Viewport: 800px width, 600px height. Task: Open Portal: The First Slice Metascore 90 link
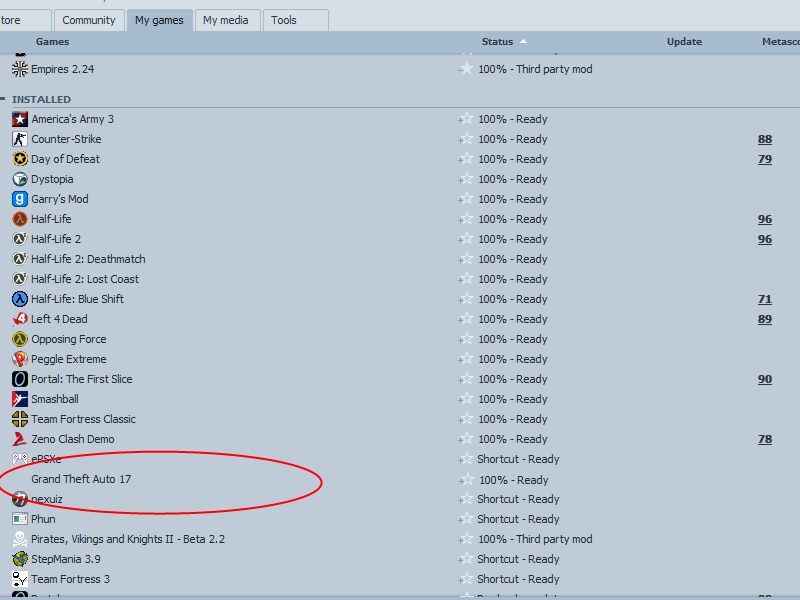coord(765,379)
